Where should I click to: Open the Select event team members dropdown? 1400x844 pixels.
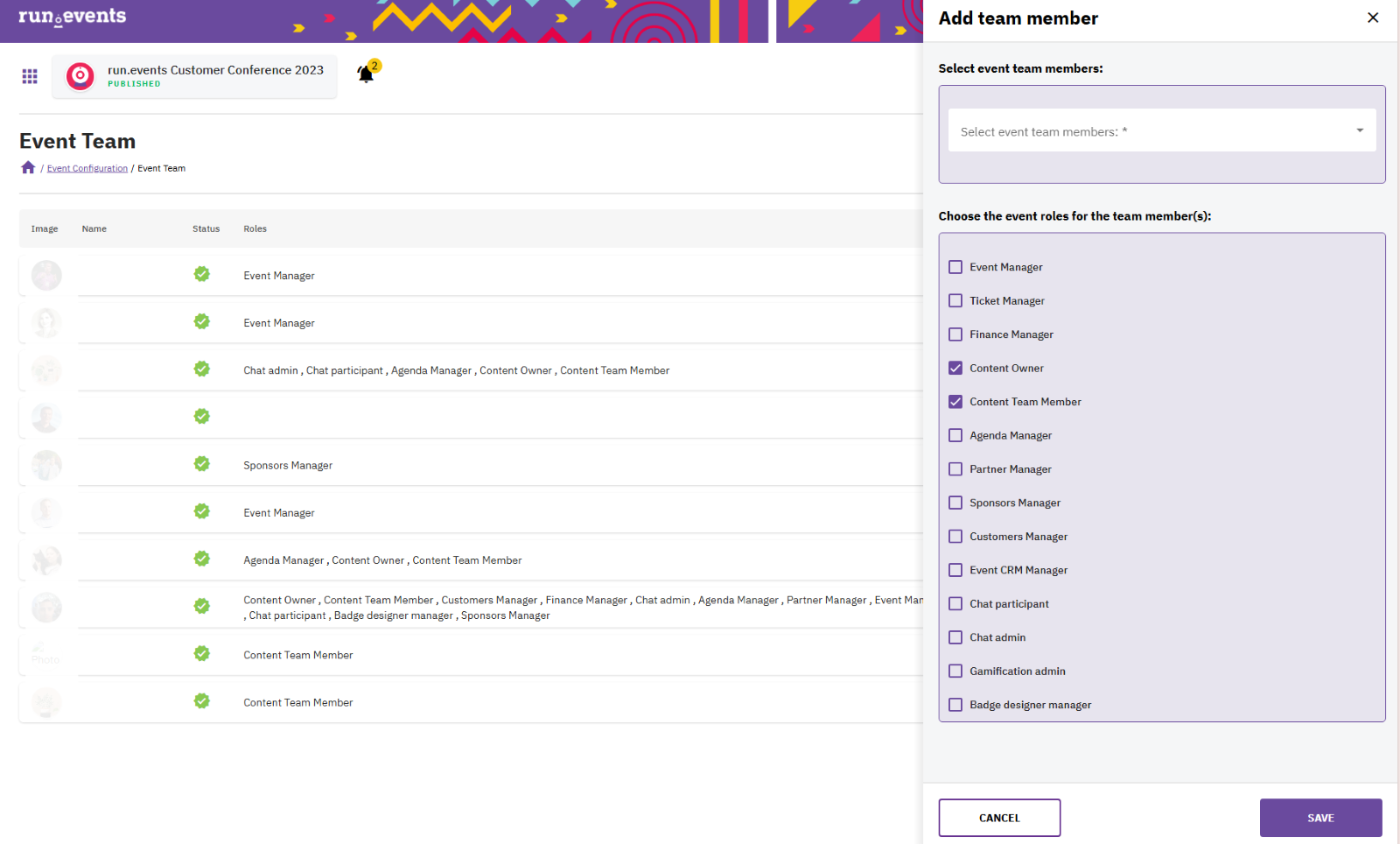tap(1162, 130)
